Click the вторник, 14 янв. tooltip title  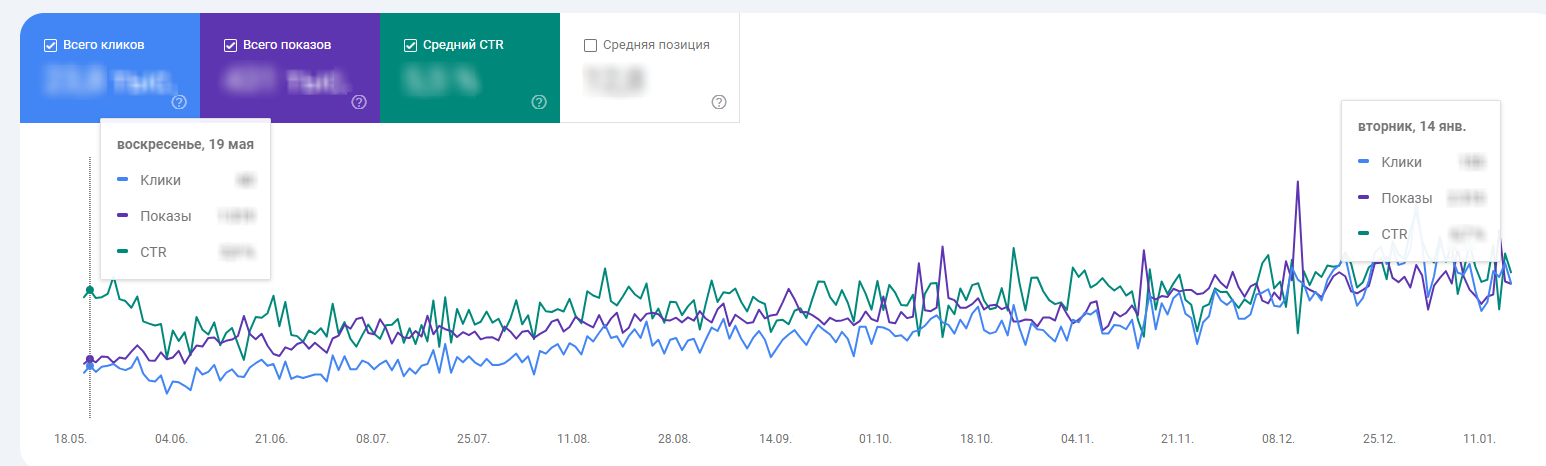1411,127
